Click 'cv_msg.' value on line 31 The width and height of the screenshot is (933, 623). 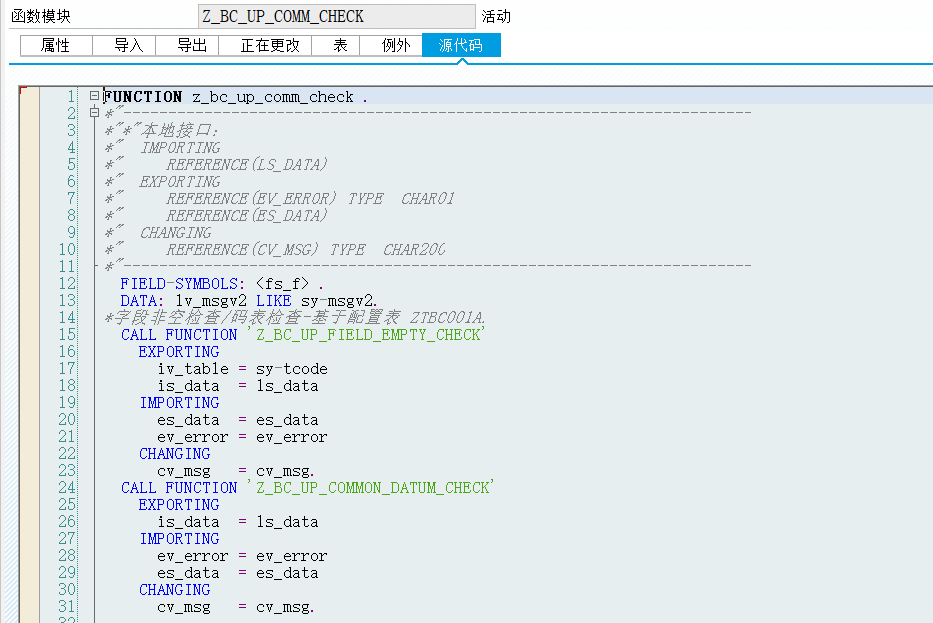click(x=285, y=607)
